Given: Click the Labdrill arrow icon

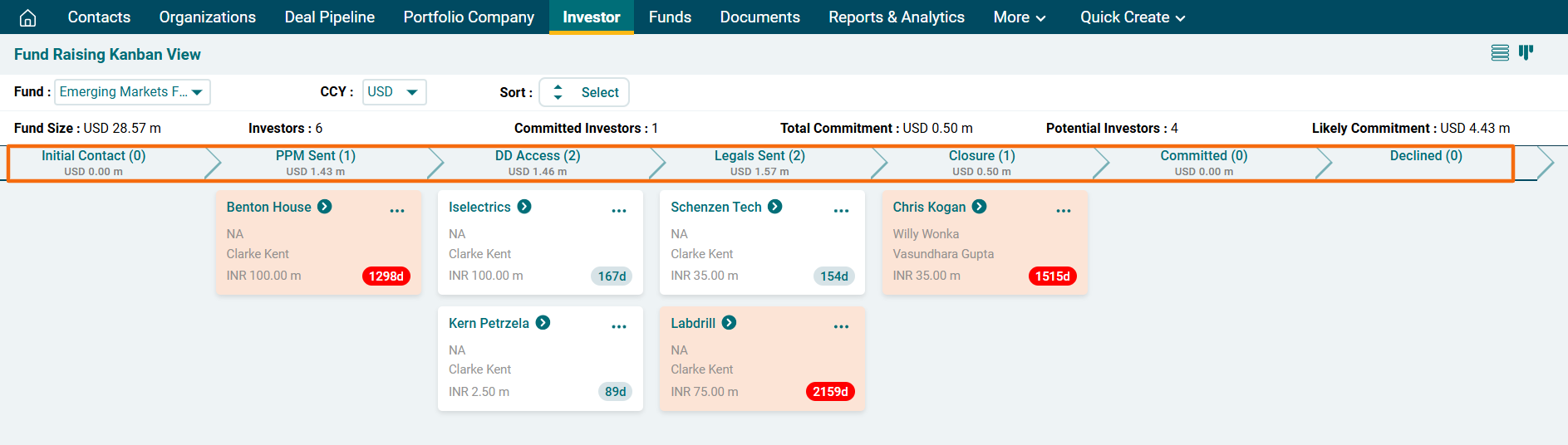Looking at the screenshot, I should (x=729, y=323).
